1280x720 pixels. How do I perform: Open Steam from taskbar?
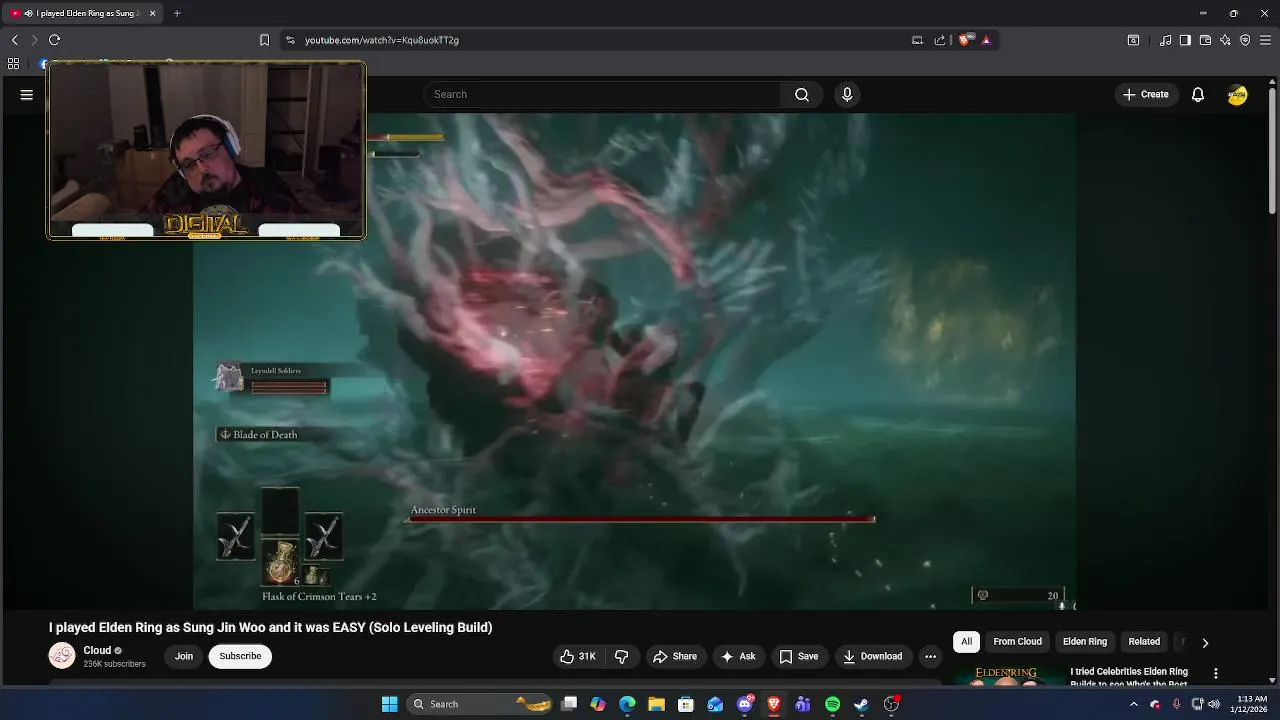click(x=861, y=704)
